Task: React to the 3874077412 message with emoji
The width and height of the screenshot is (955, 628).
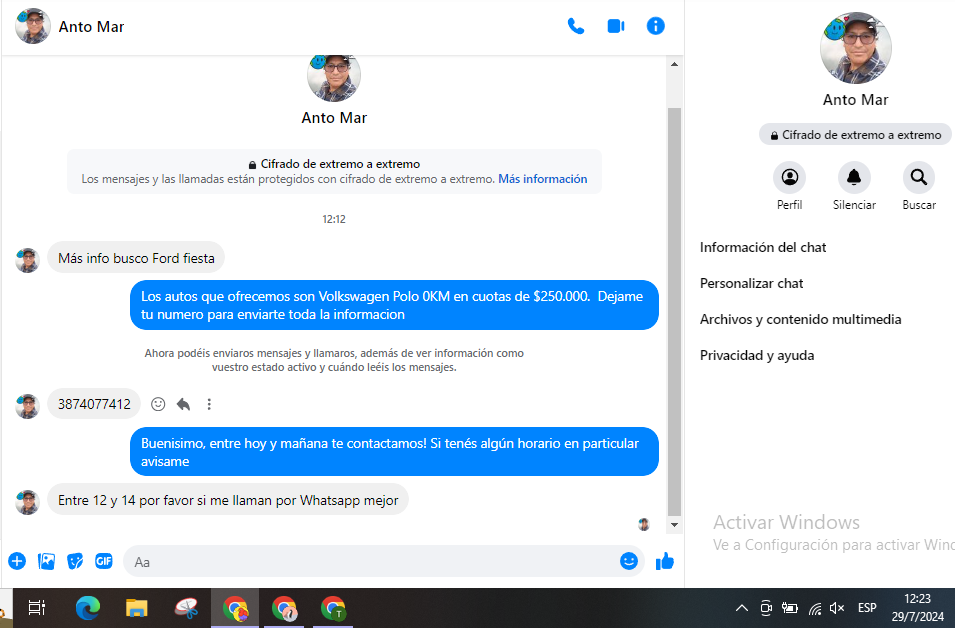Action: (x=158, y=404)
